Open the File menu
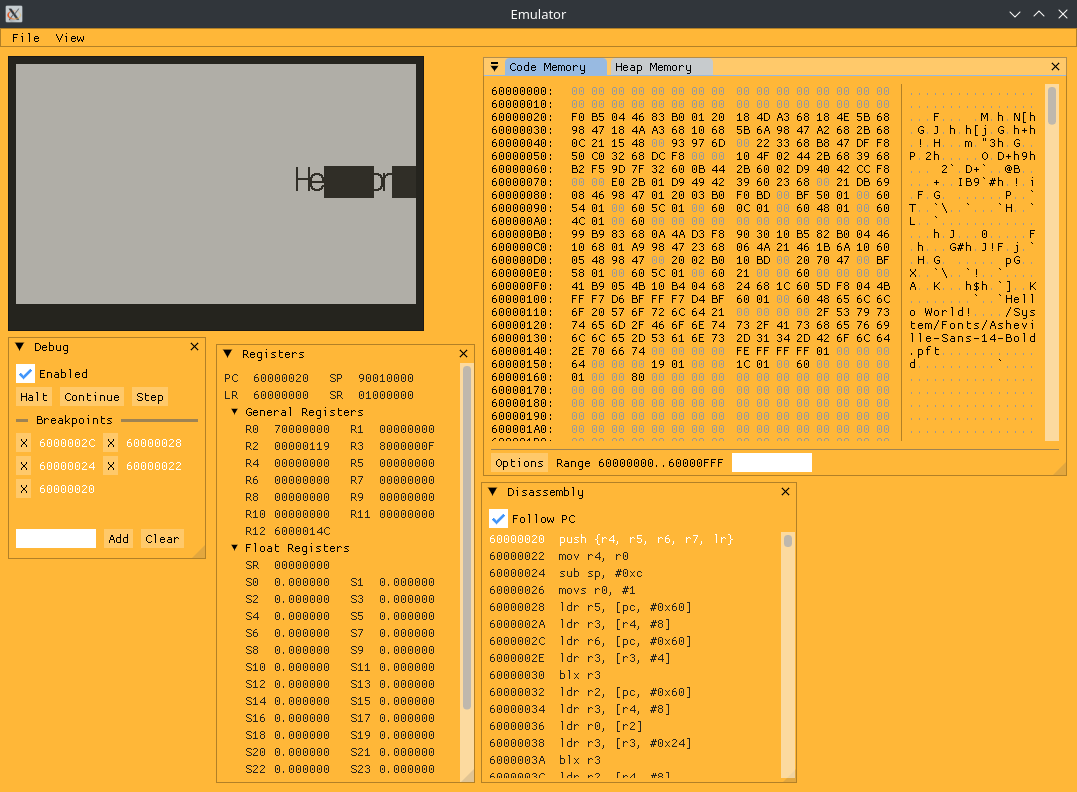This screenshot has width=1077, height=792. pyautogui.click(x=25, y=38)
